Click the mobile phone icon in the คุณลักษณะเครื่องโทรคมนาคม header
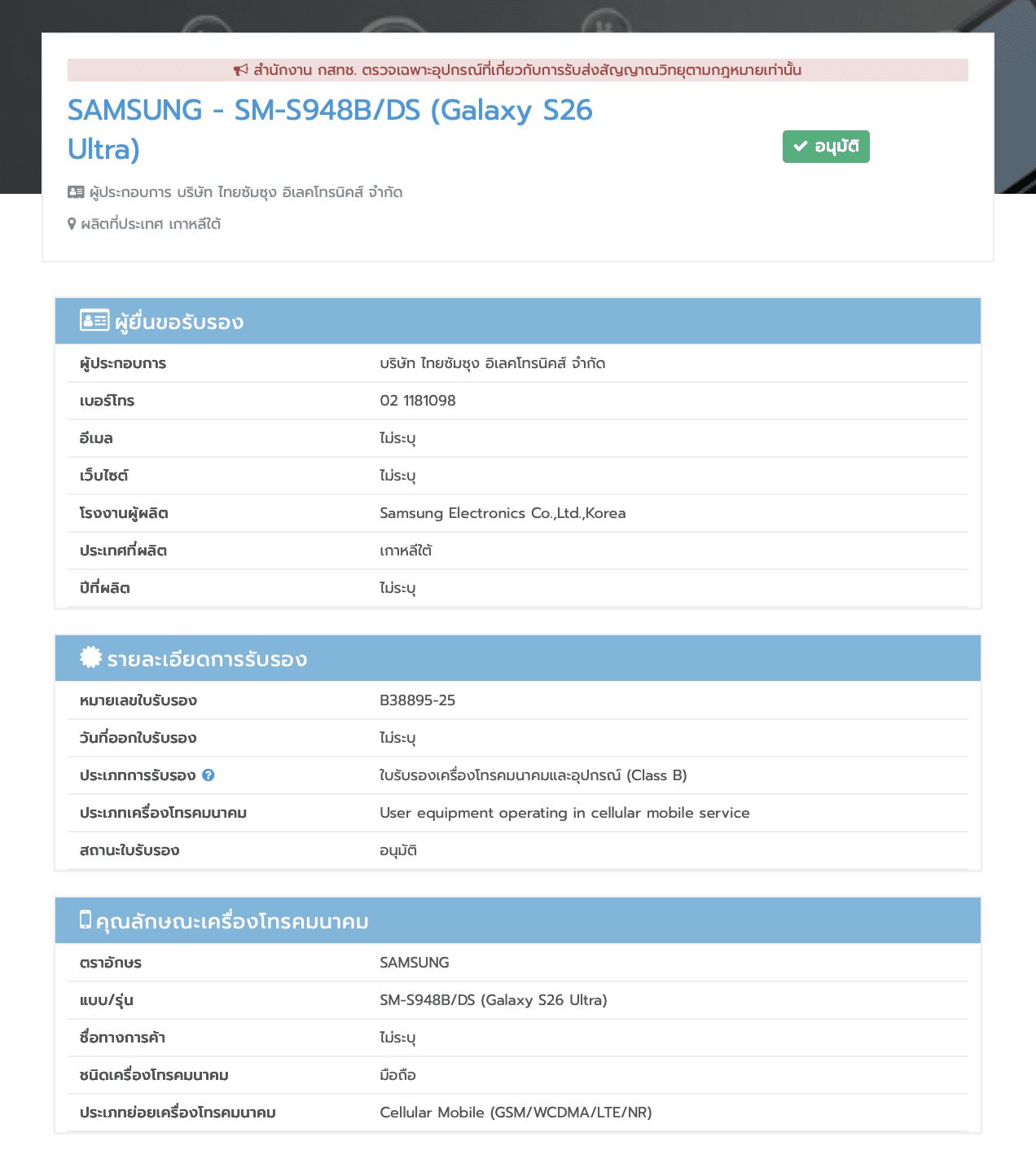The height and width of the screenshot is (1150, 1036). pyautogui.click(x=86, y=920)
